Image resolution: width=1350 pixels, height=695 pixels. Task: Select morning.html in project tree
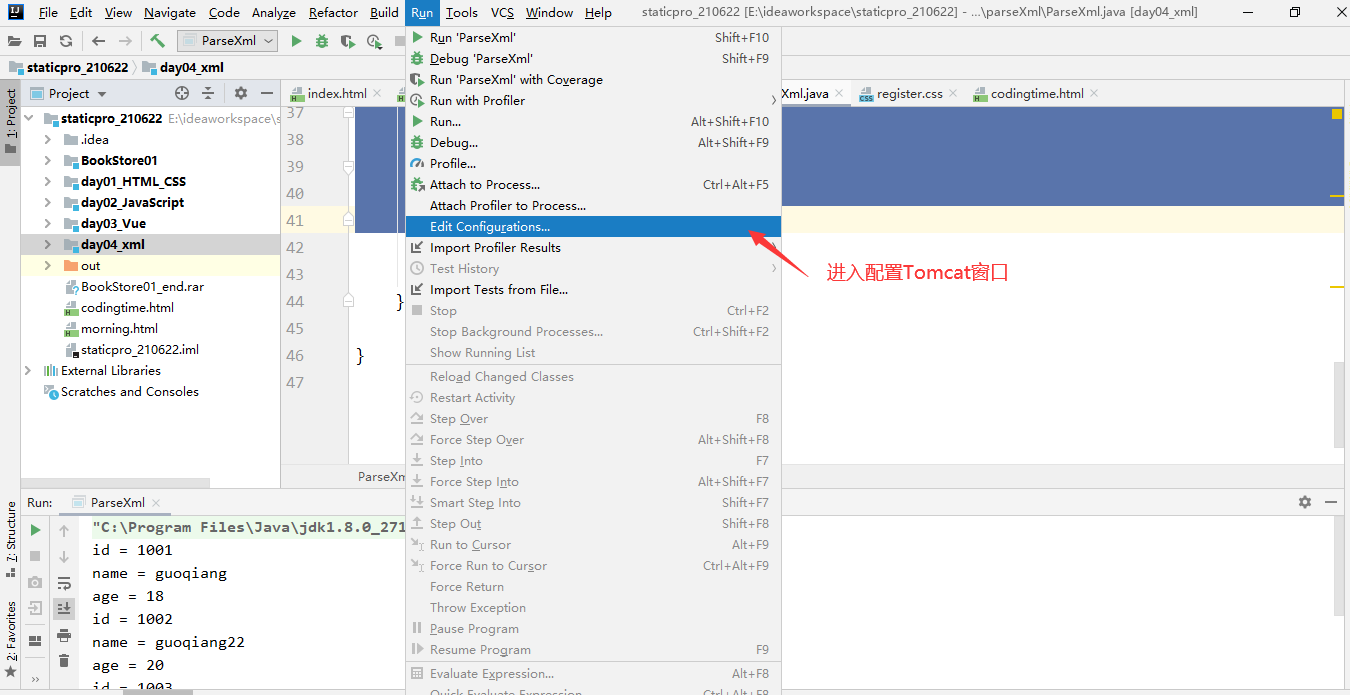click(119, 328)
